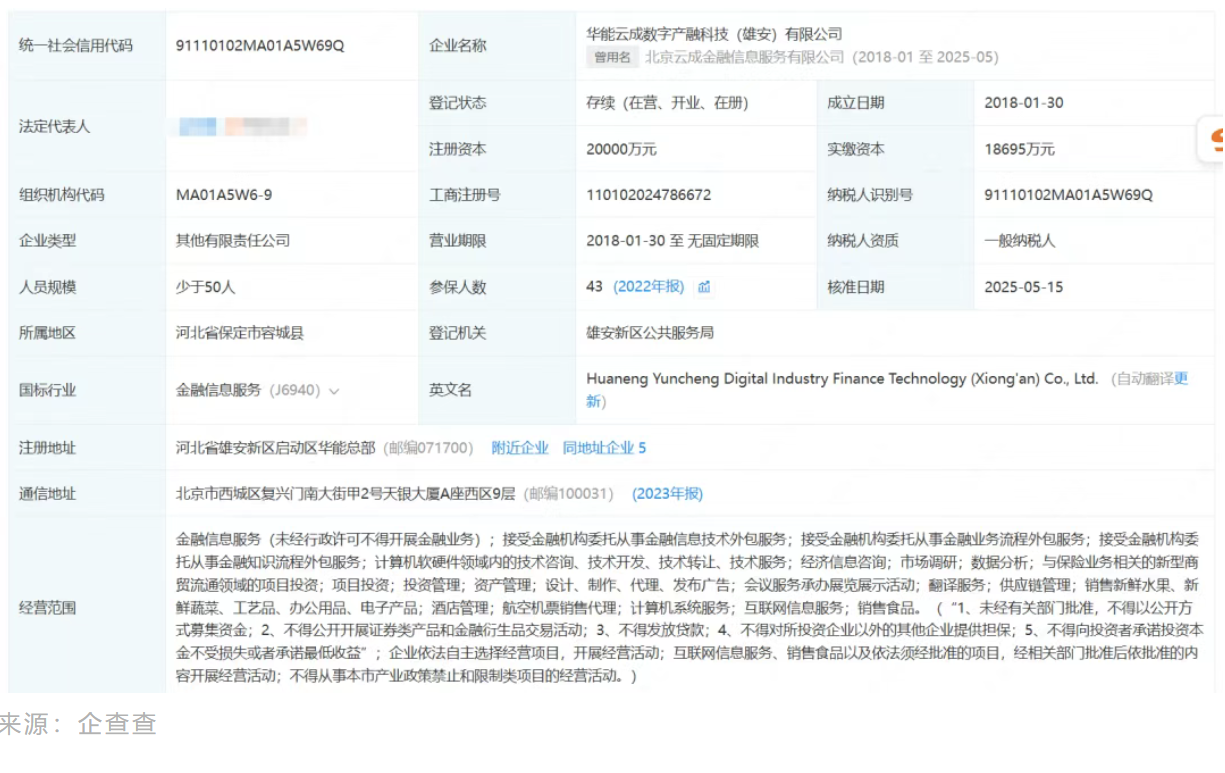Select approval date 2025-05-15
The height and width of the screenshot is (773, 1225).
coord(1024,287)
